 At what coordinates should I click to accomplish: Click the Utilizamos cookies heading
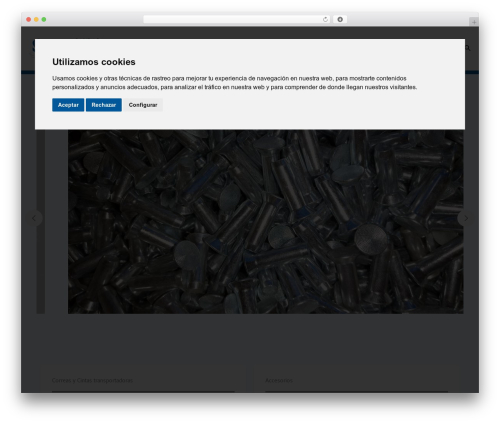pos(94,62)
